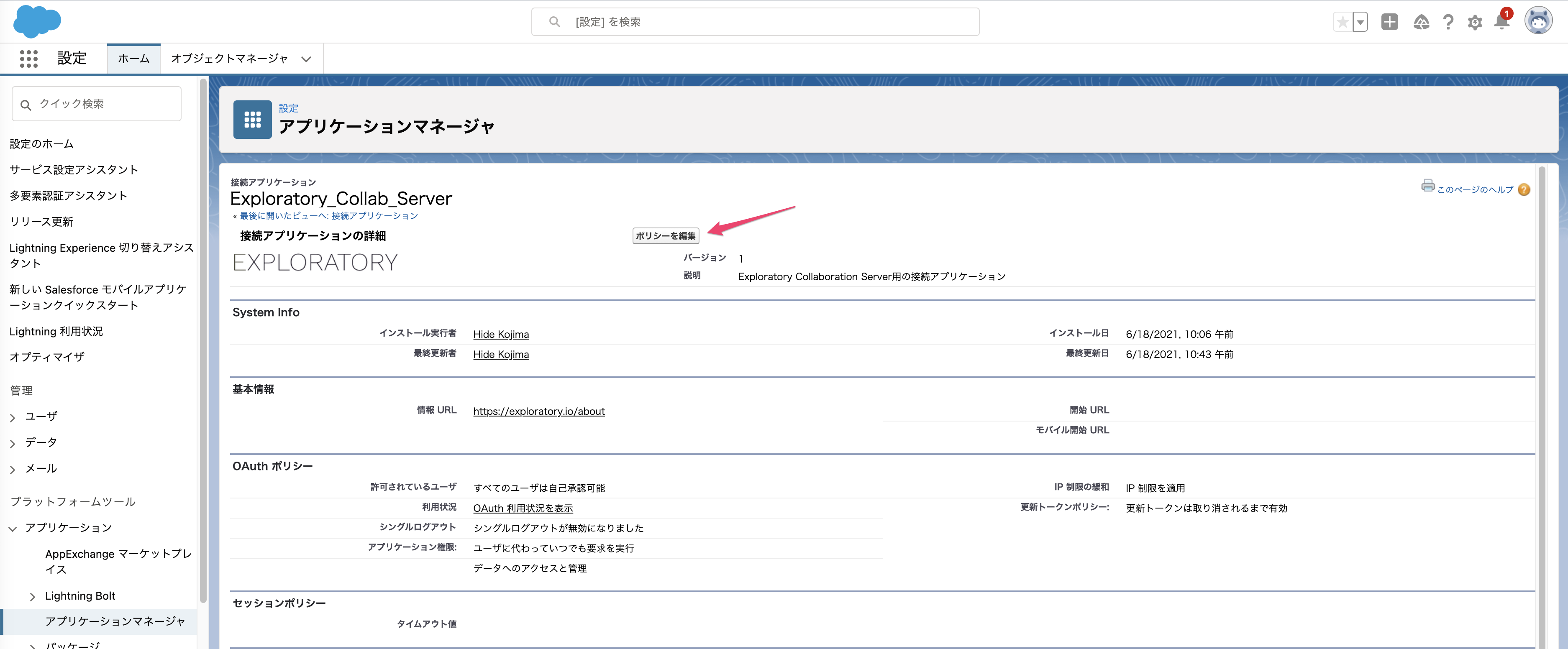Open the App Launcher grid icon

point(28,59)
